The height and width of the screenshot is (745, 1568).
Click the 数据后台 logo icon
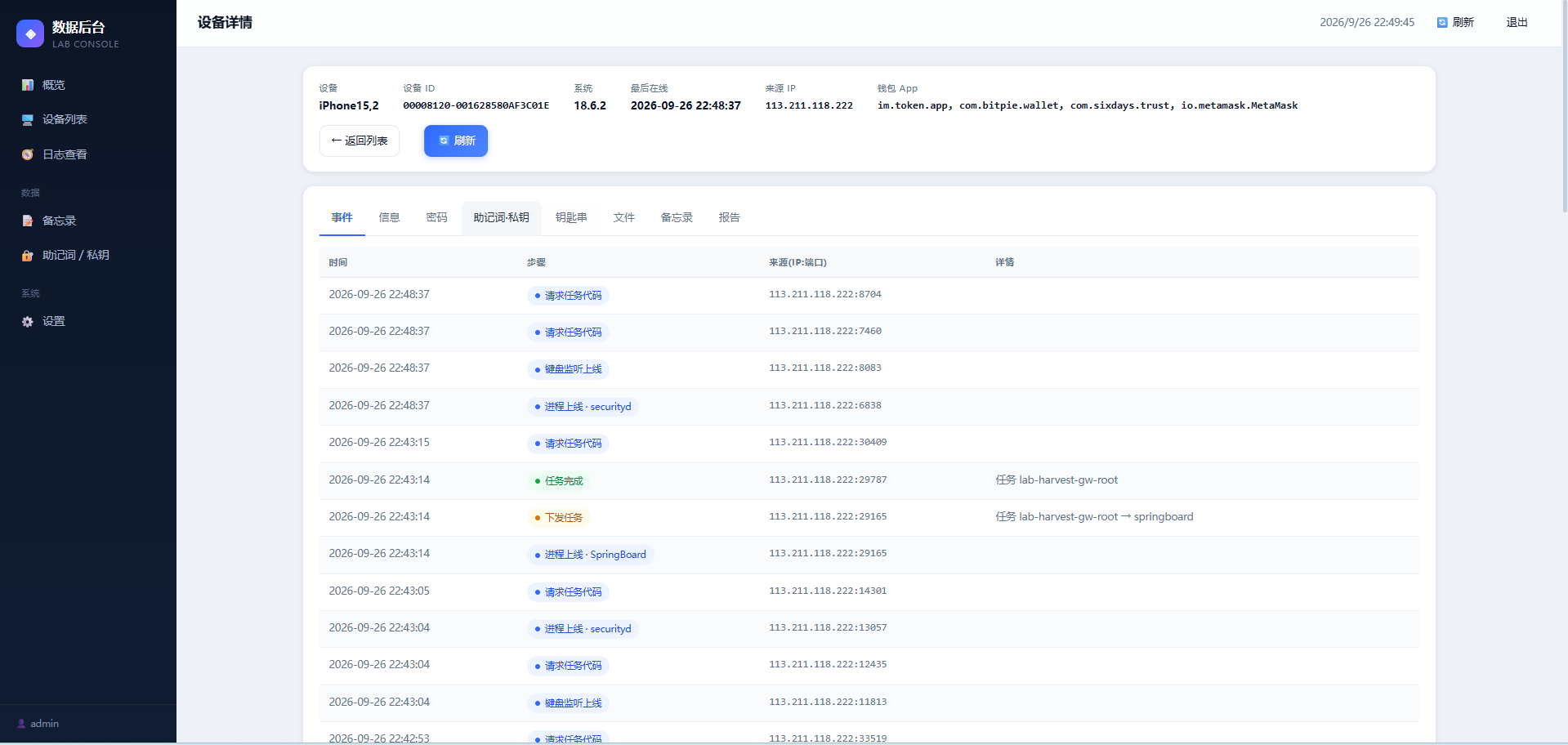click(x=30, y=33)
